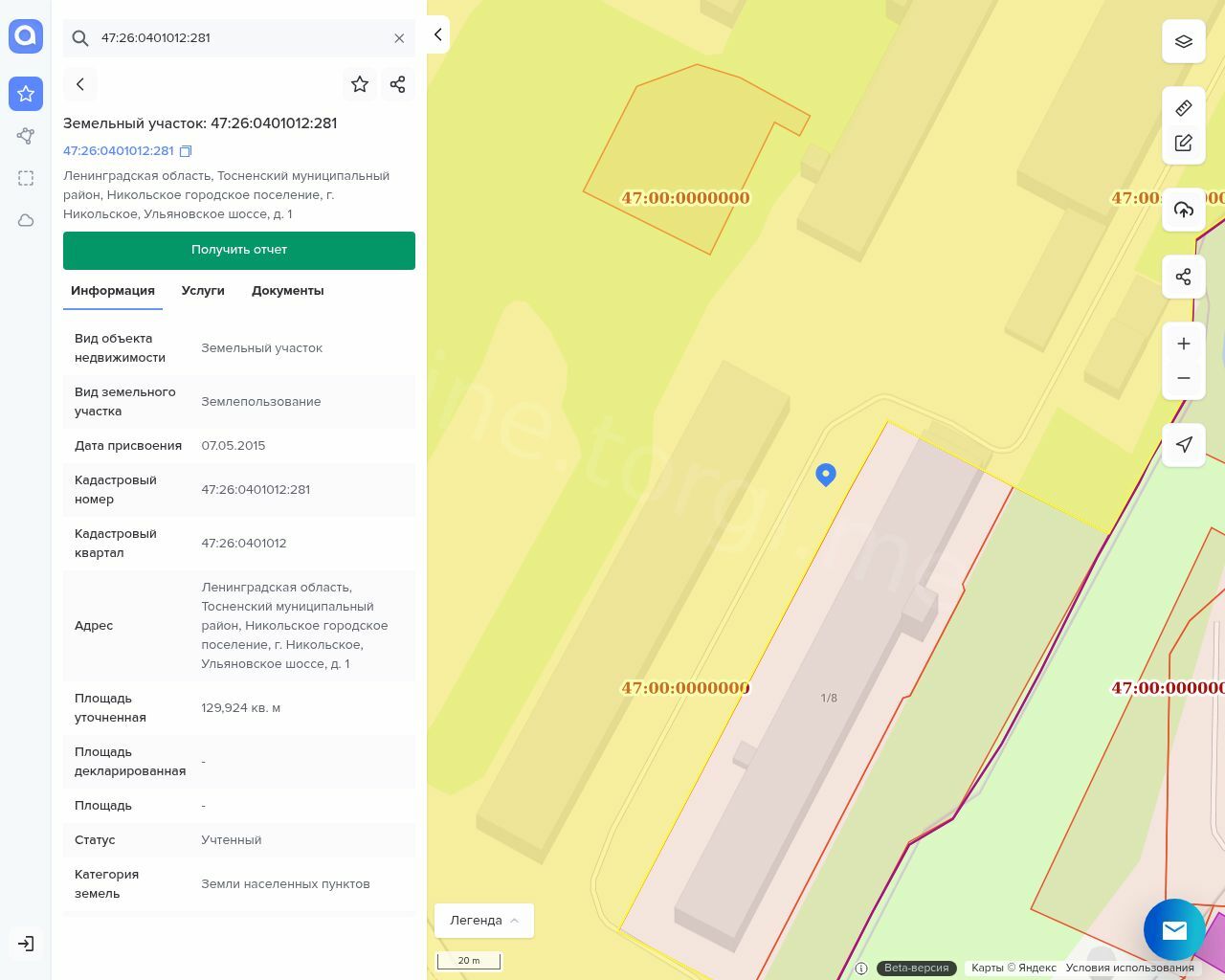The height and width of the screenshot is (980, 1225).
Task: Copy the cadastral number 47:26:0401012:281
Action: (187, 151)
